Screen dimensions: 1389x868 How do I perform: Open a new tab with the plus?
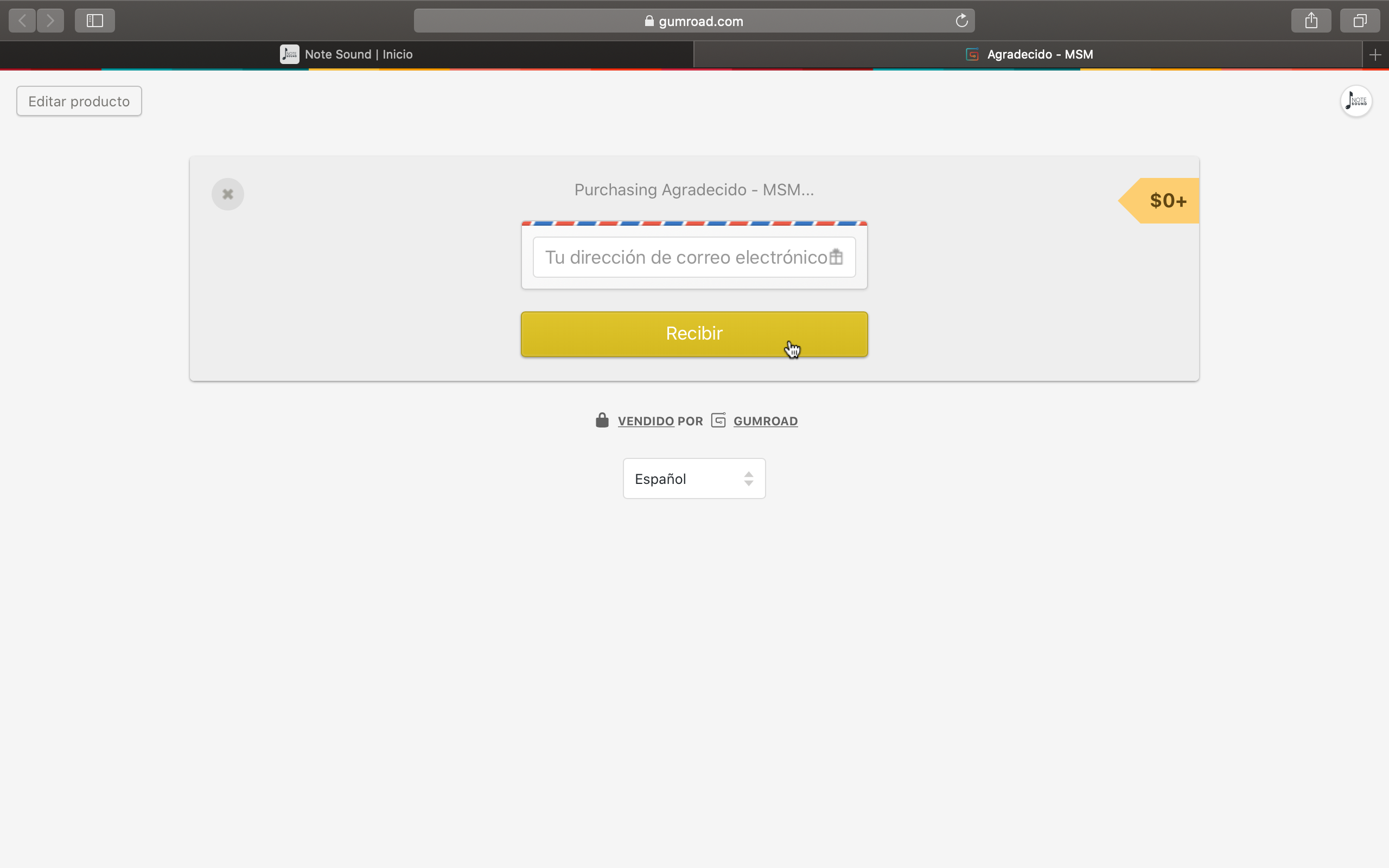(x=1375, y=55)
